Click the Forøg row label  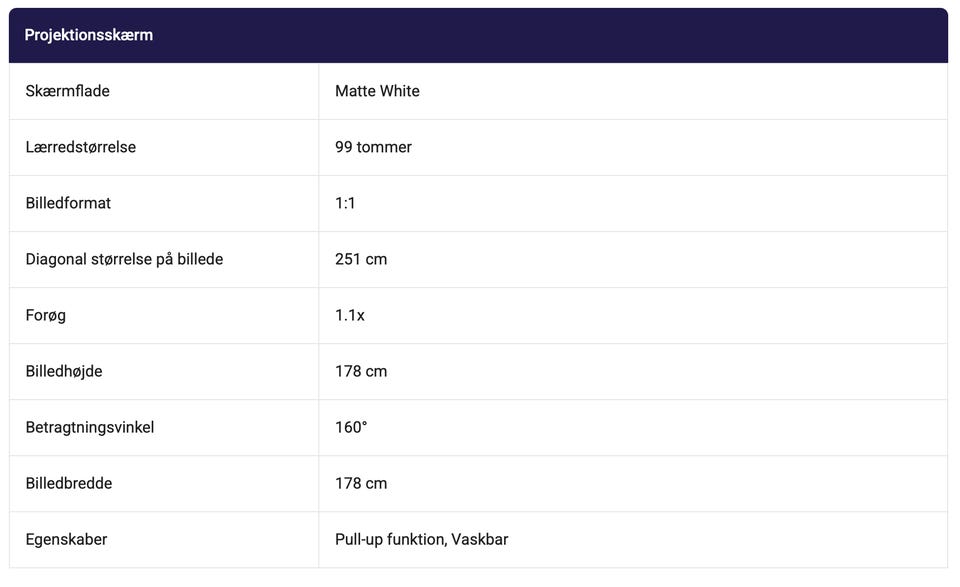pyautogui.click(x=46, y=315)
